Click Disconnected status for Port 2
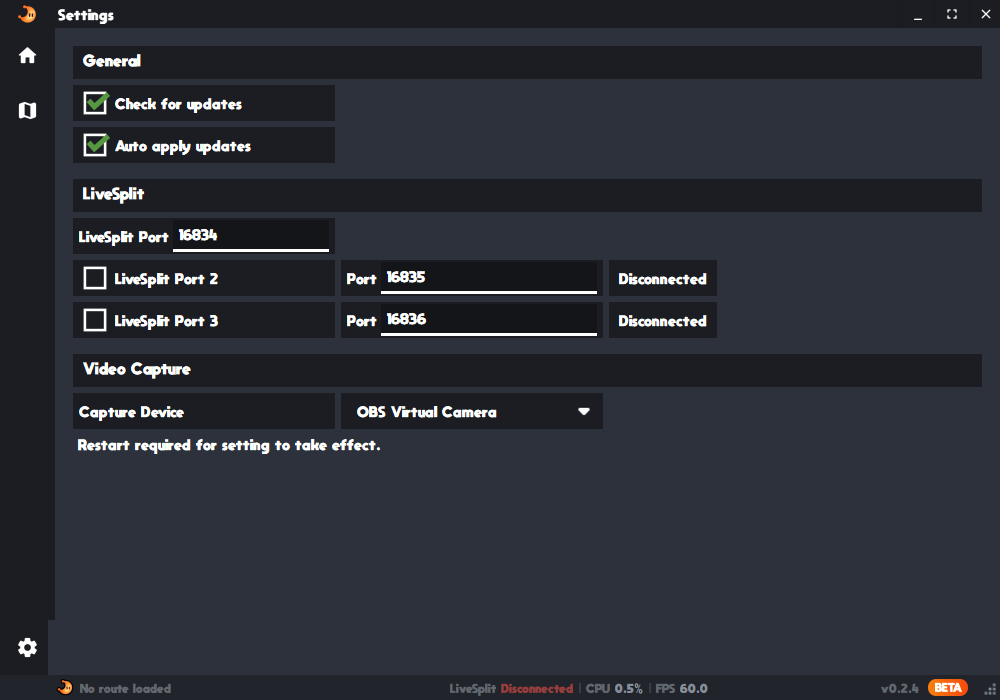The height and width of the screenshot is (700, 1000). click(x=663, y=279)
